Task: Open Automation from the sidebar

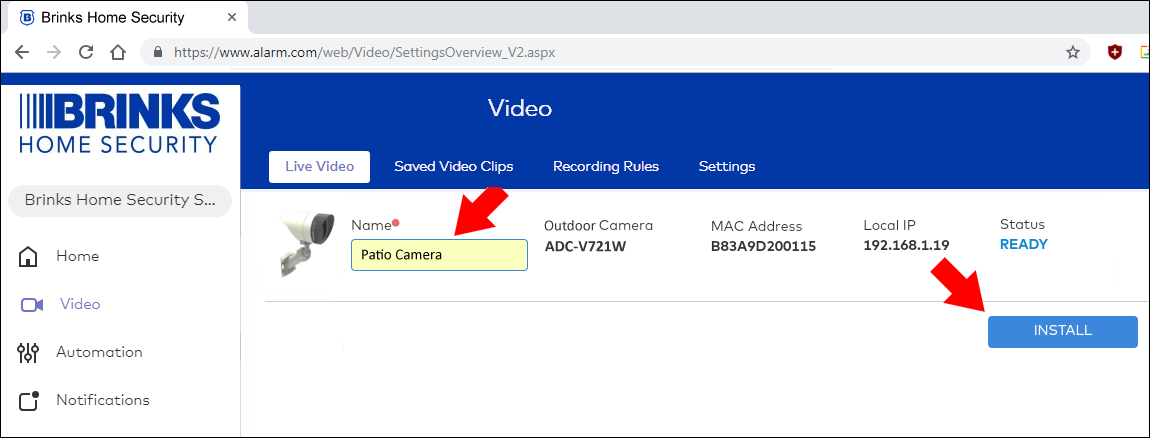Action: pos(99,352)
